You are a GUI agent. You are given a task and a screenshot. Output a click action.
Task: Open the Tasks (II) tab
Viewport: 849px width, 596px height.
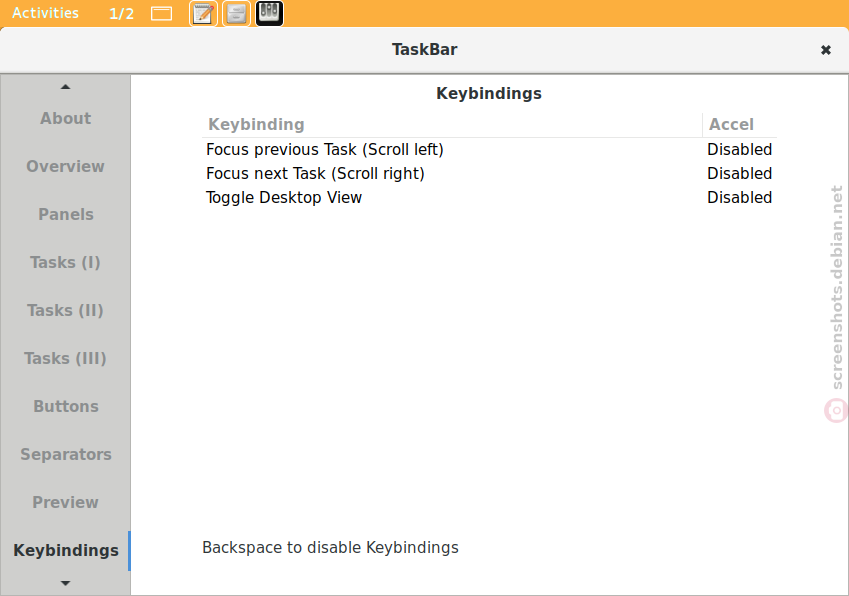pyautogui.click(x=66, y=311)
